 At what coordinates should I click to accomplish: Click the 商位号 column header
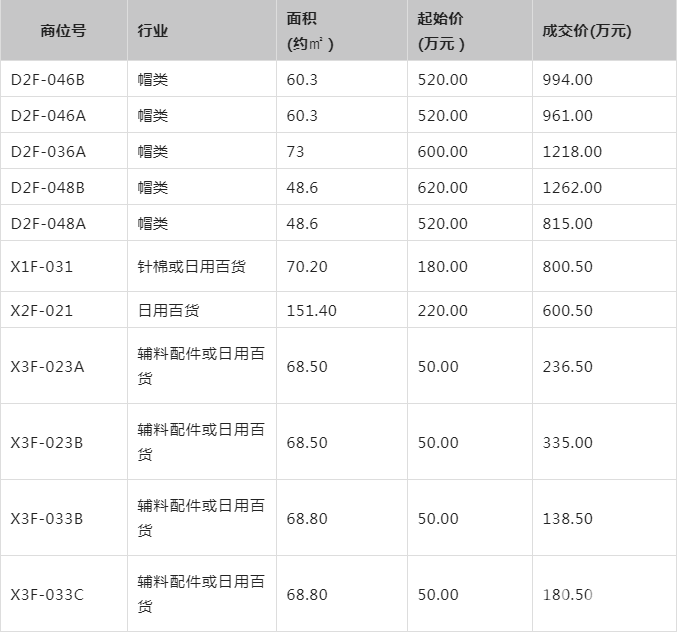[63, 31]
